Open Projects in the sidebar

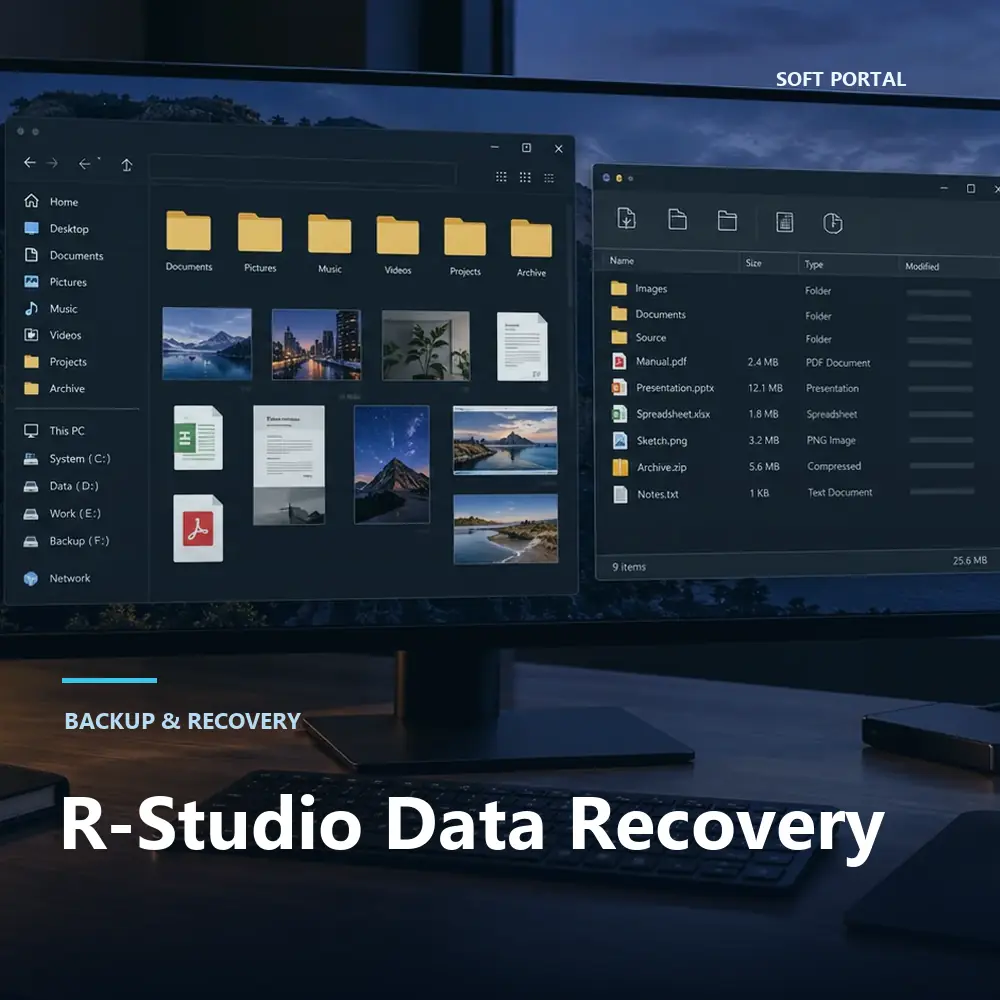(x=55, y=362)
